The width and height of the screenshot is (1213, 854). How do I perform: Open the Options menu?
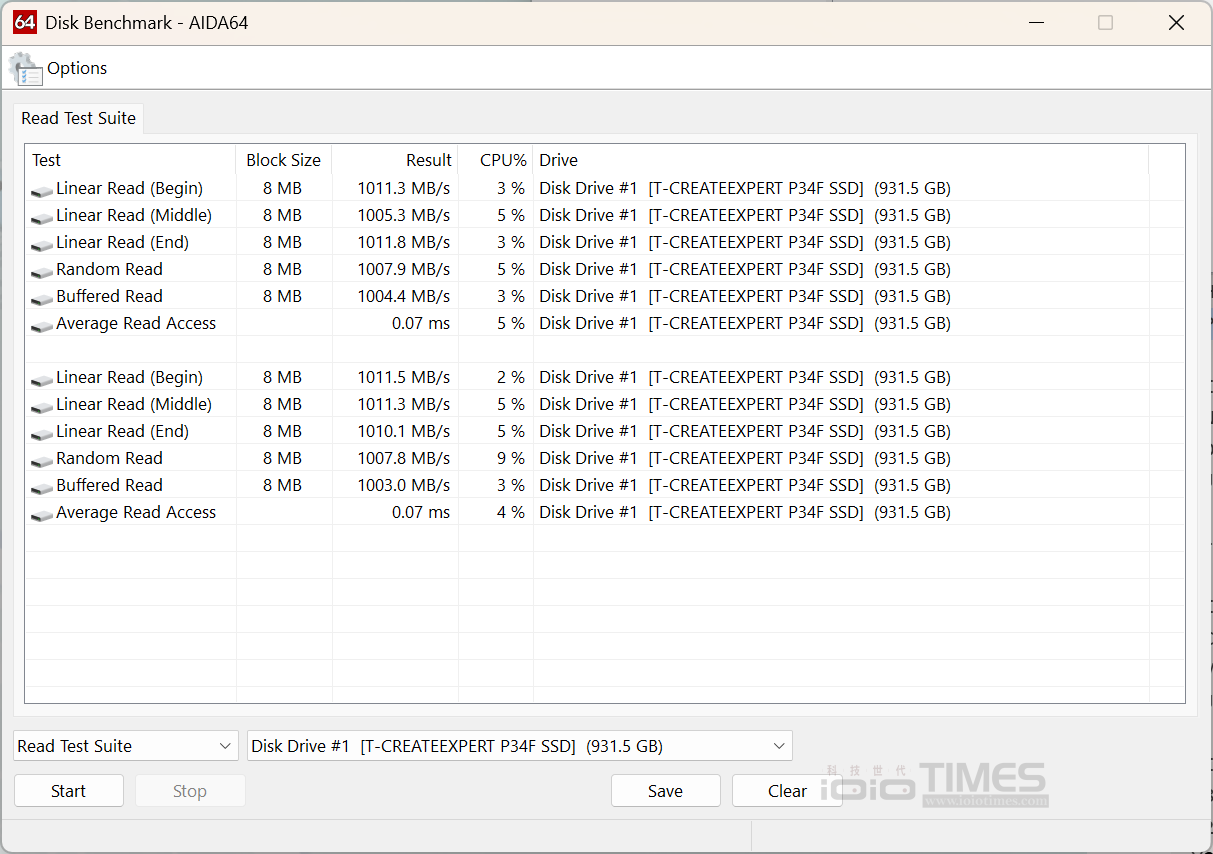(x=77, y=69)
